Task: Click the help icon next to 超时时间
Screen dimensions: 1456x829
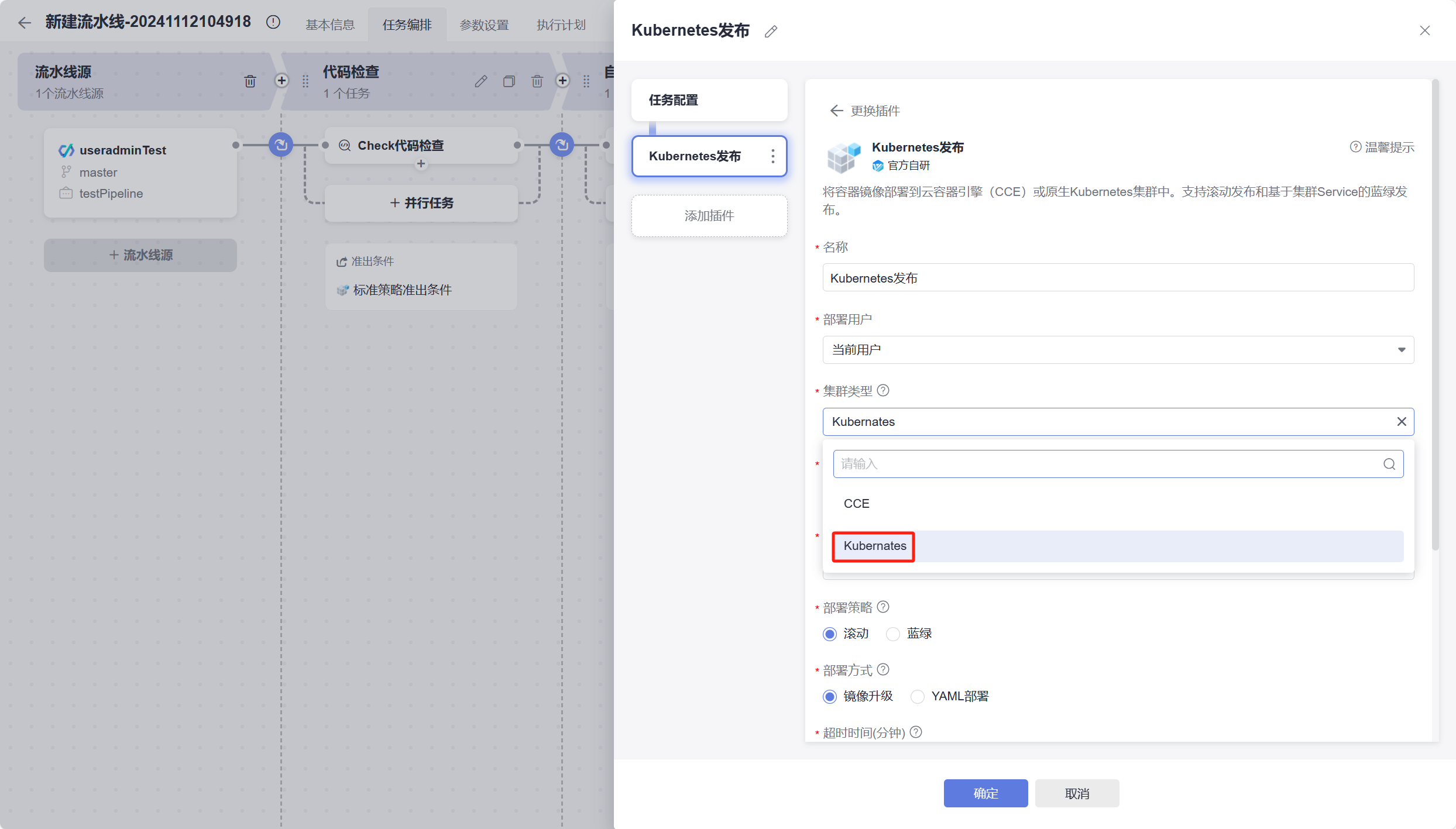Action: pyautogui.click(x=916, y=732)
